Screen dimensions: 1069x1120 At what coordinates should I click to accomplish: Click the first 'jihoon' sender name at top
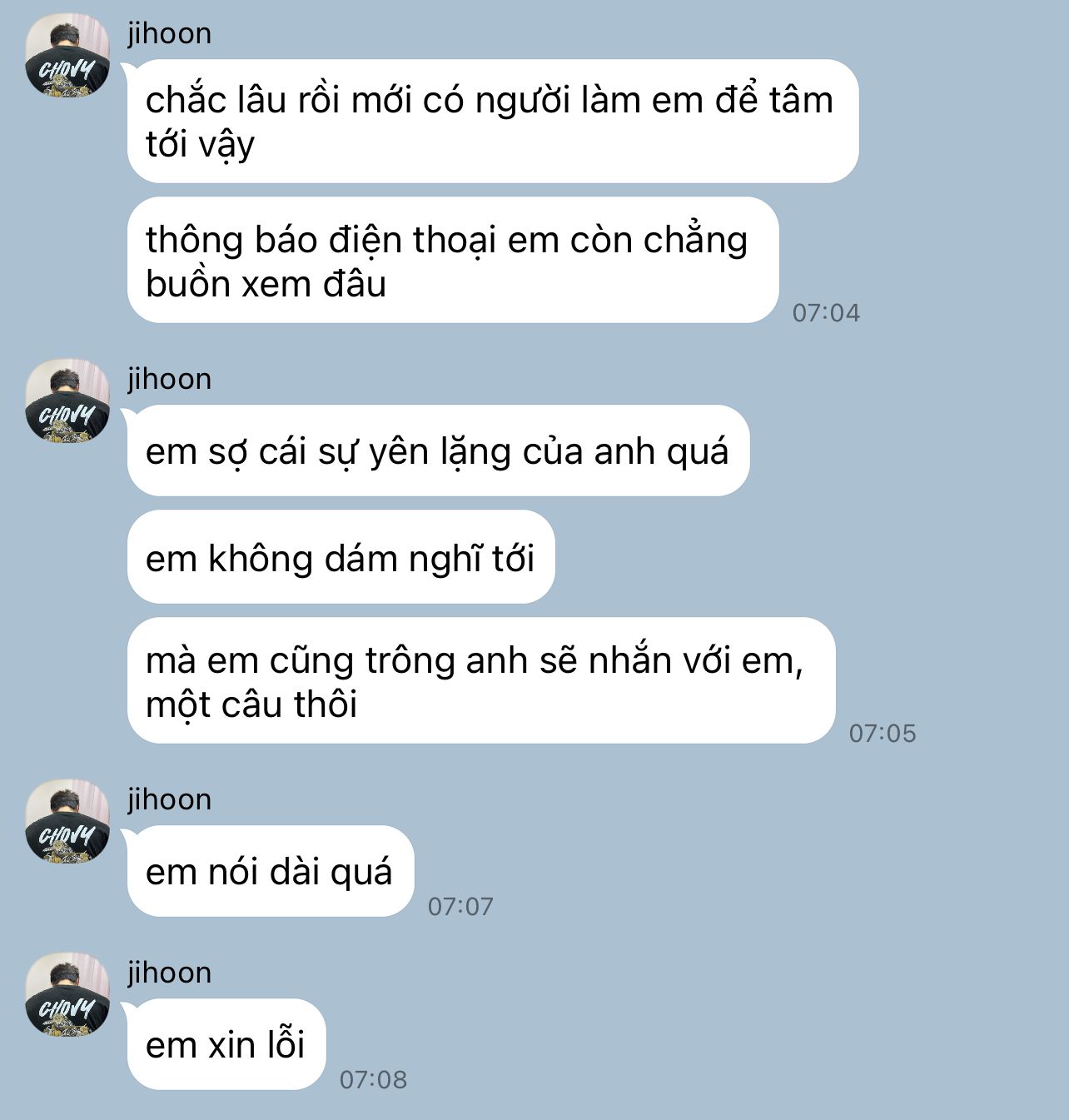pos(170,33)
